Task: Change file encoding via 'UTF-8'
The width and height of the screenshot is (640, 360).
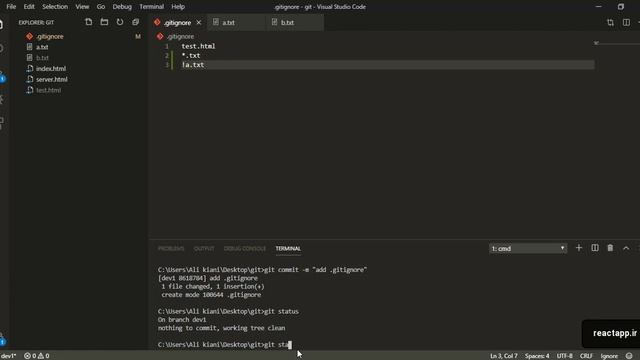Action: click(564, 356)
